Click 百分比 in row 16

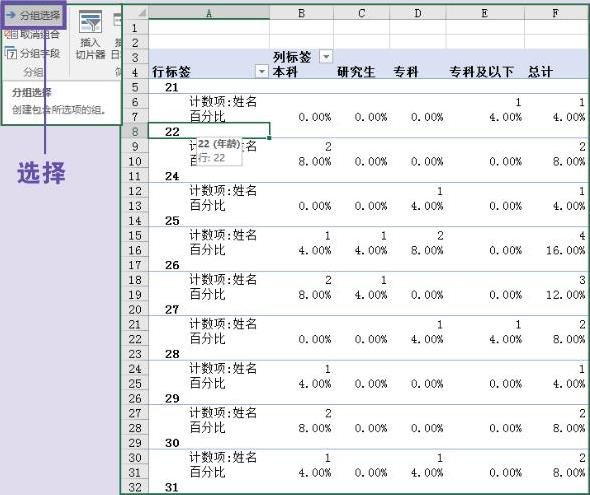(207, 250)
